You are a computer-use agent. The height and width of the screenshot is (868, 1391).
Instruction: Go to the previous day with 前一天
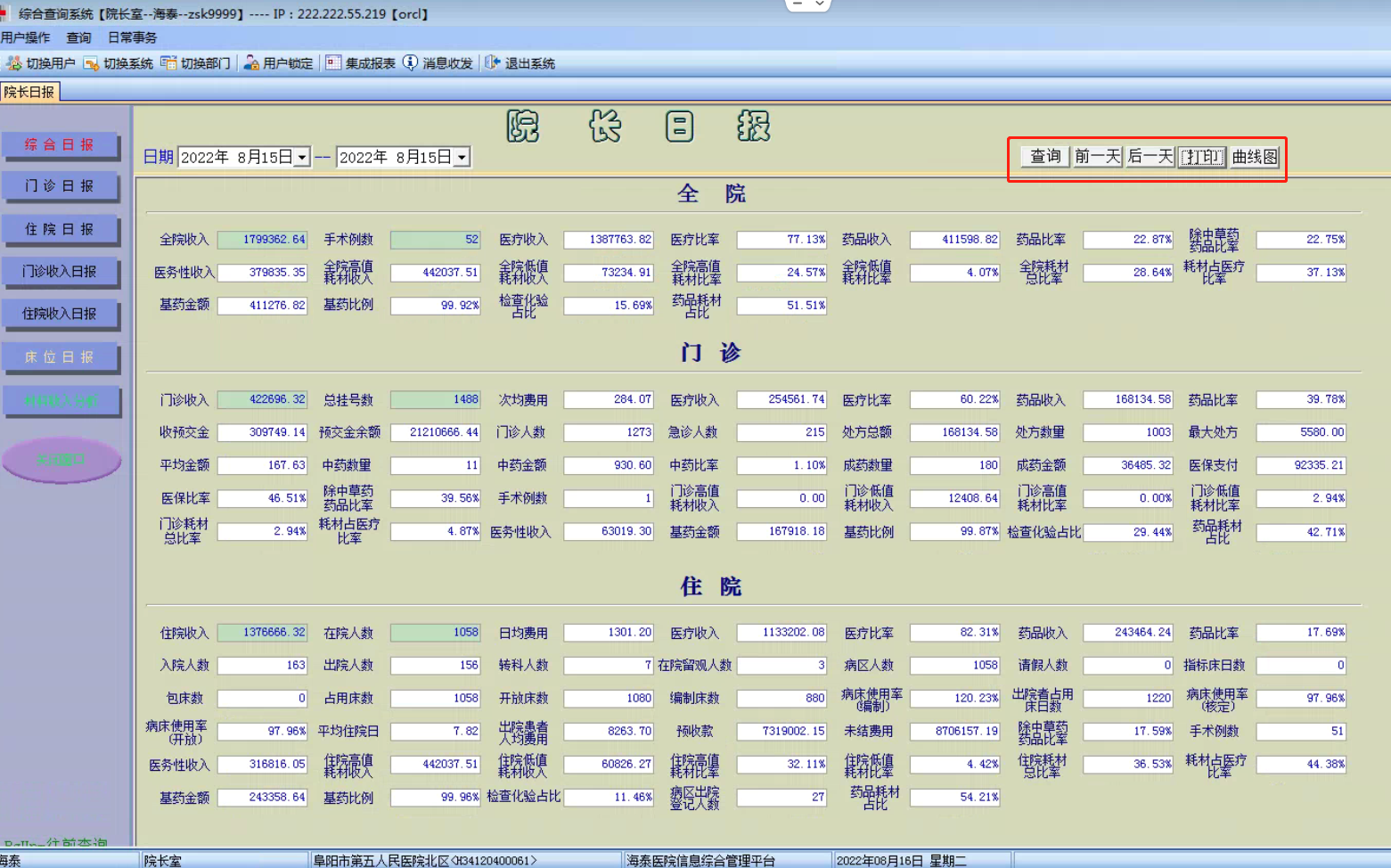click(1097, 157)
